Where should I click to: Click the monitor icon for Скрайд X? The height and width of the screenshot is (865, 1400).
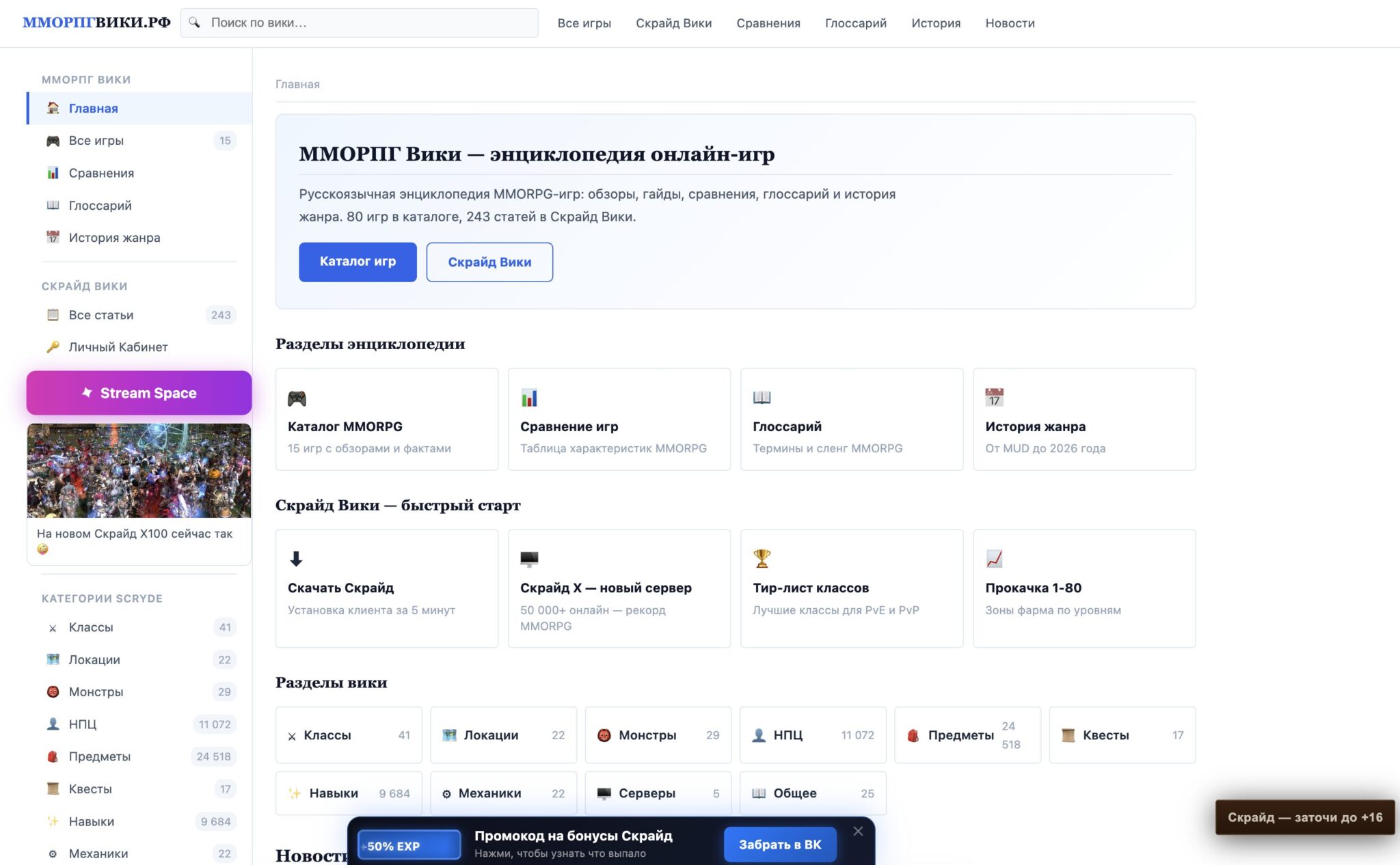tap(529, 559)
